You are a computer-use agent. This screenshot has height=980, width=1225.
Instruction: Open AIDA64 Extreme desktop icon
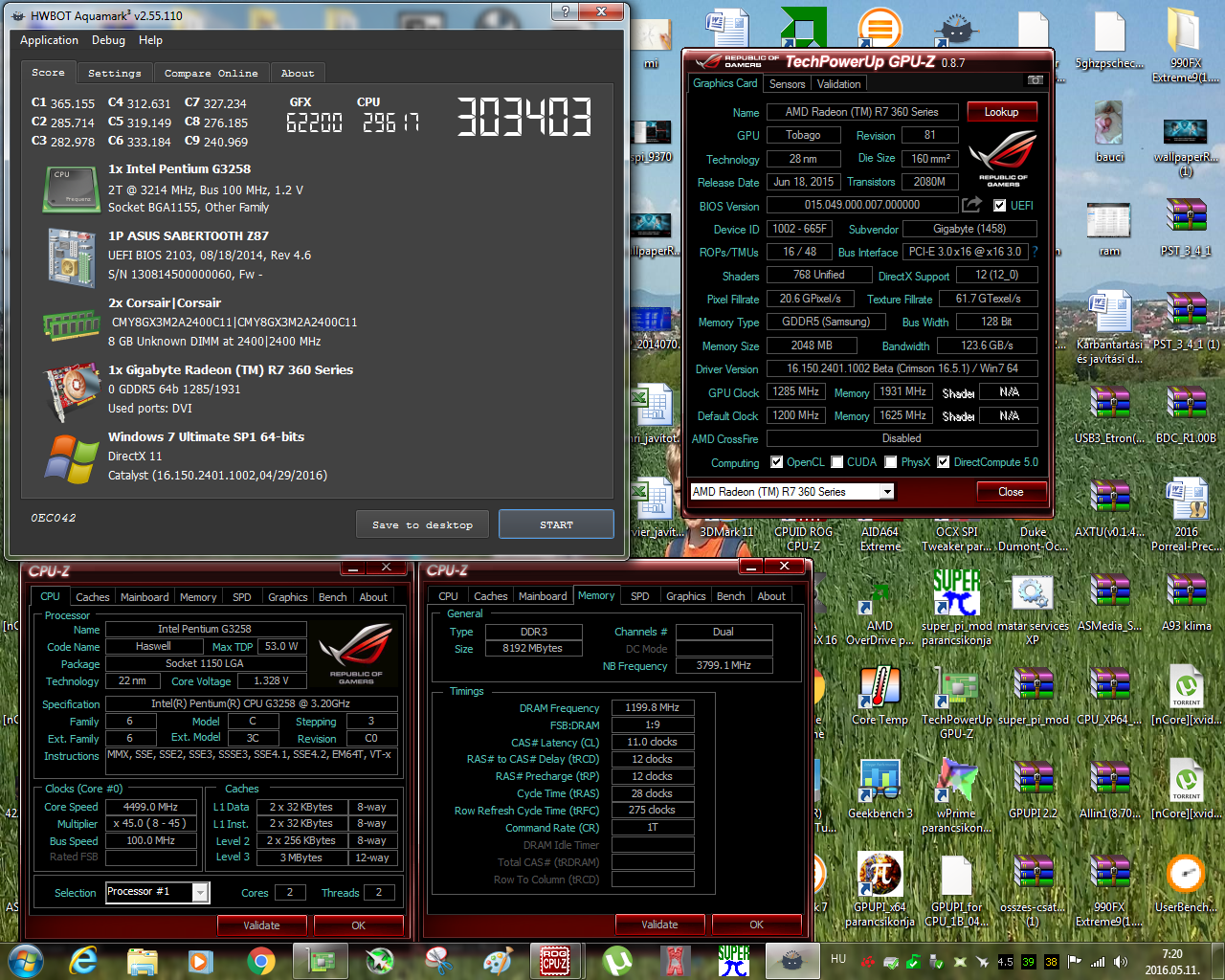pyautogui.click(x=880, y=539)
